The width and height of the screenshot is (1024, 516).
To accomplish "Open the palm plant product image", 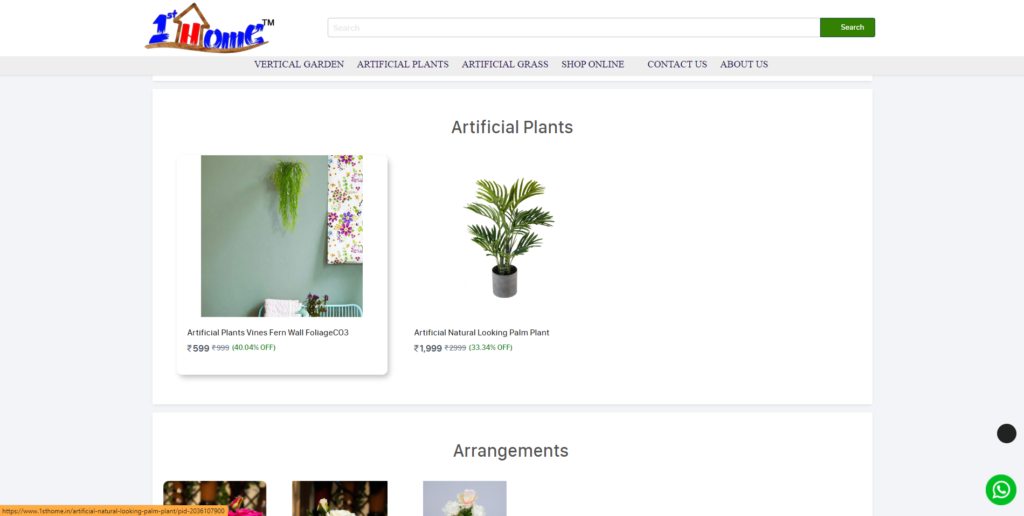I will (x=508, y=236).
